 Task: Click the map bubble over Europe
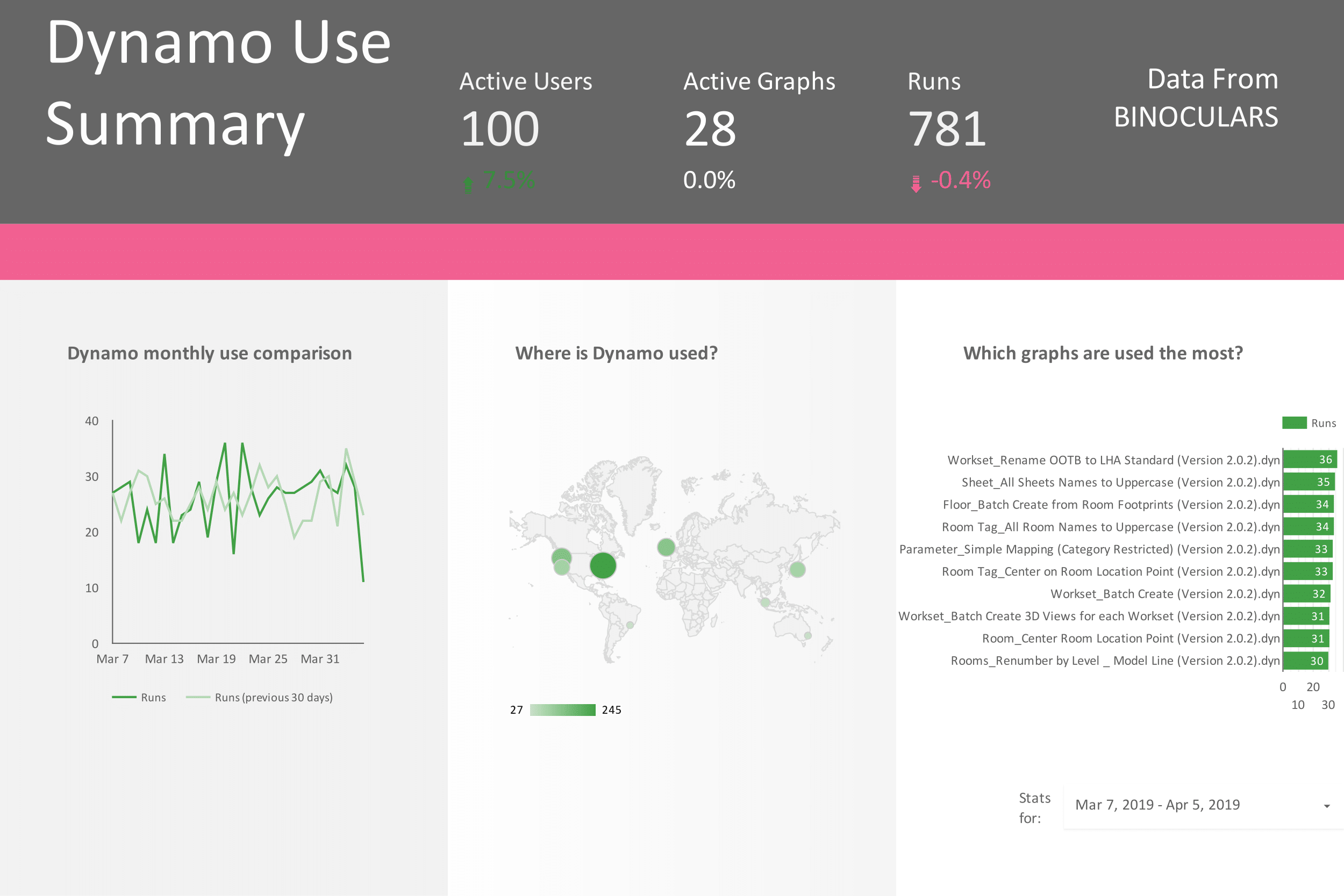[666, 547]
